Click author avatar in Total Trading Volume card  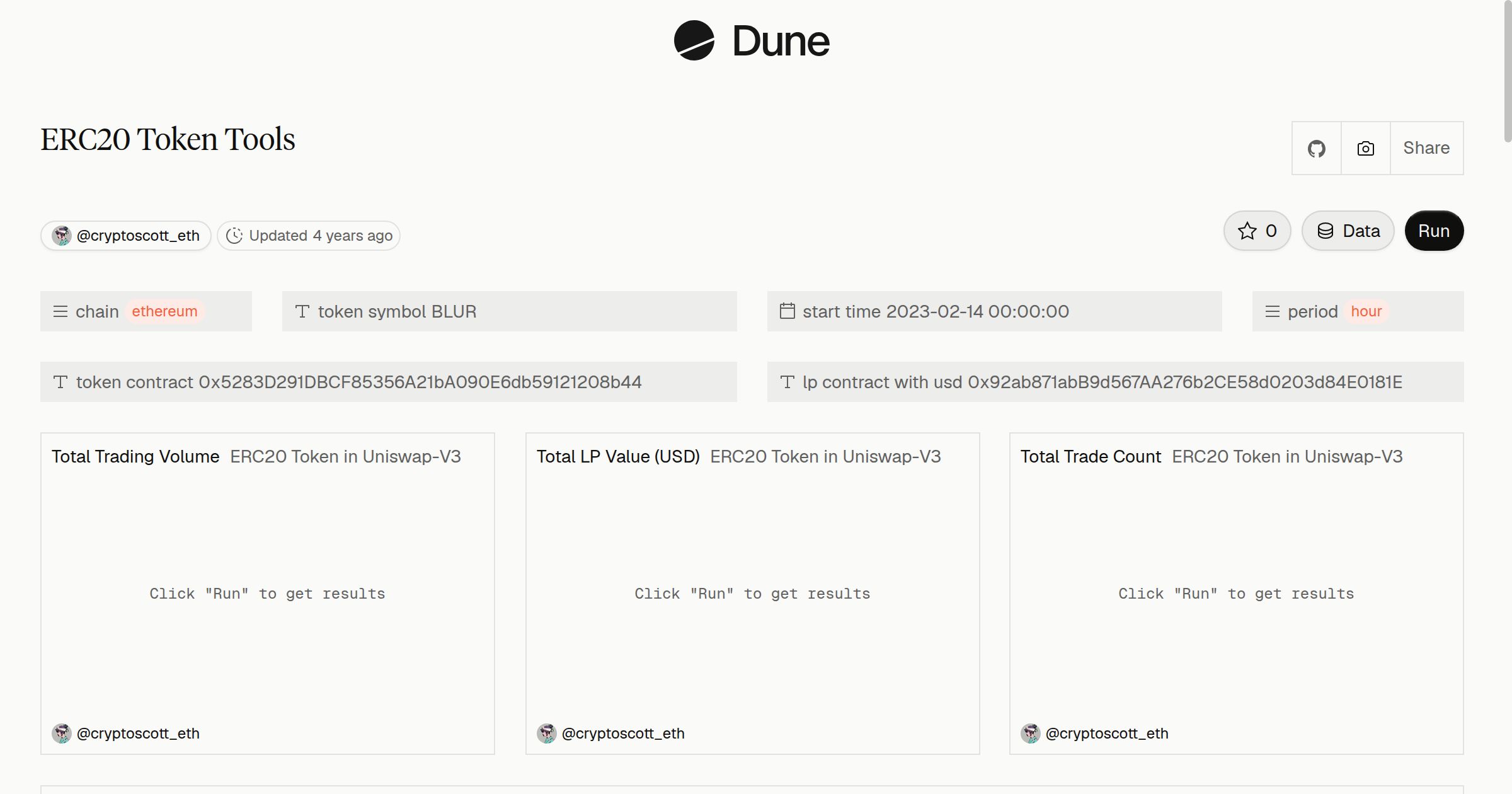pyautogui.click(x=62, y=734)
